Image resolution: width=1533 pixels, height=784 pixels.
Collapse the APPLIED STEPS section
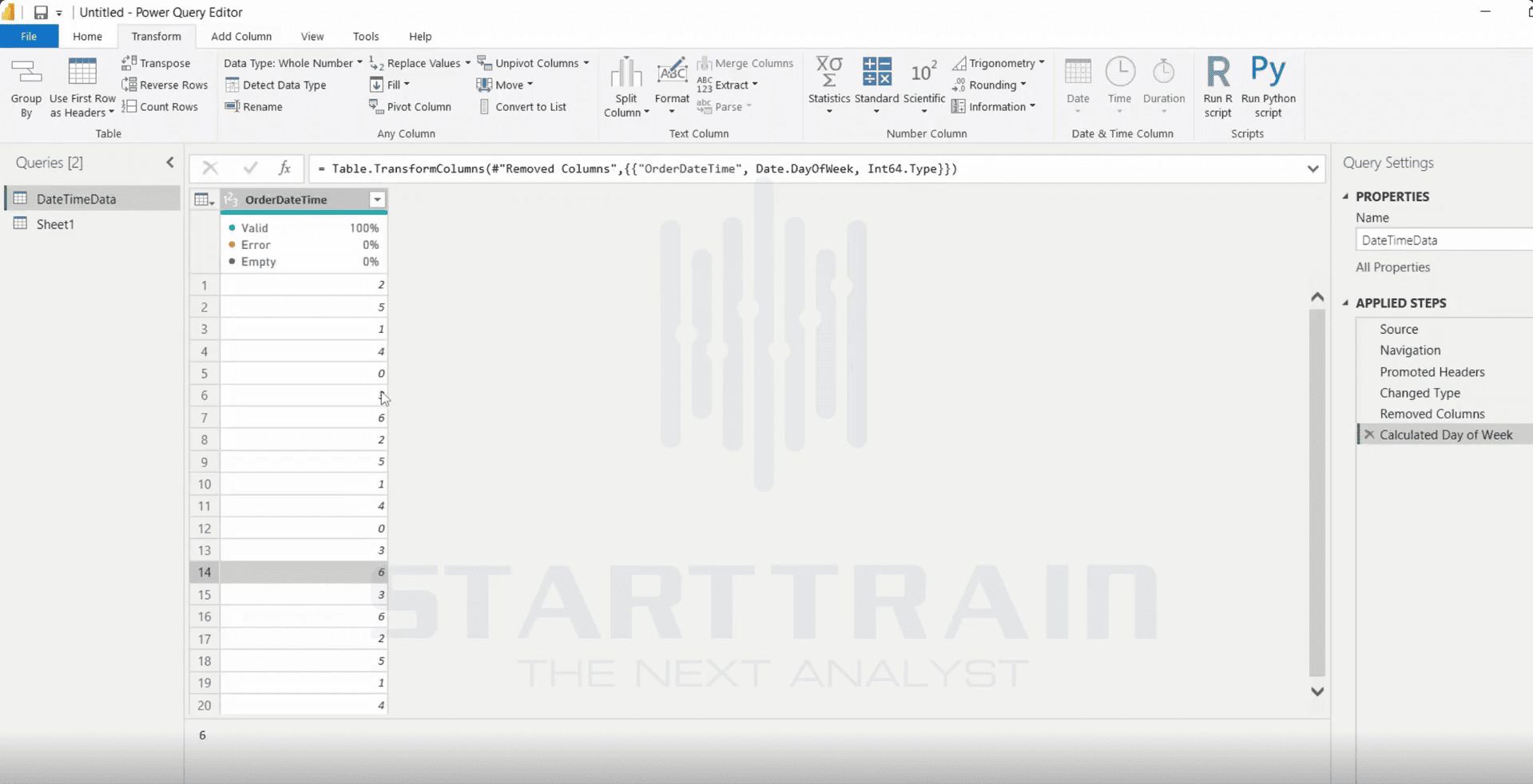point(1346,303)
